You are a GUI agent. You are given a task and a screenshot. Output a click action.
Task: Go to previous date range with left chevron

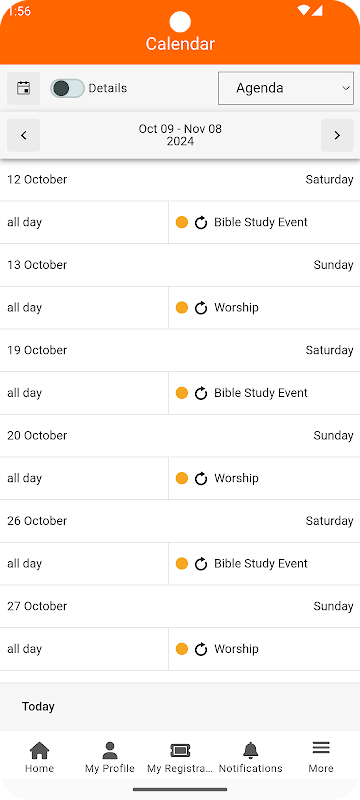click(x=23, y=135)
